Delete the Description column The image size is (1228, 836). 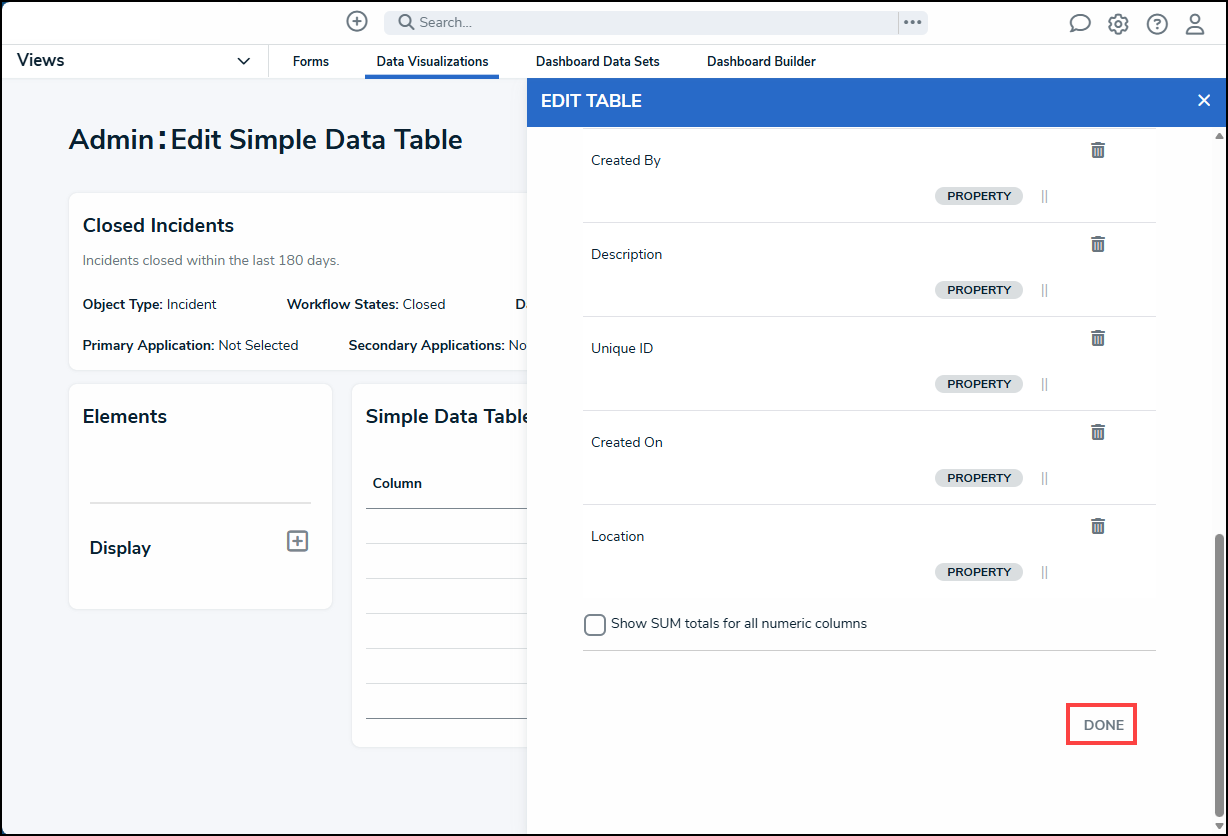[x=1098, y=244]
